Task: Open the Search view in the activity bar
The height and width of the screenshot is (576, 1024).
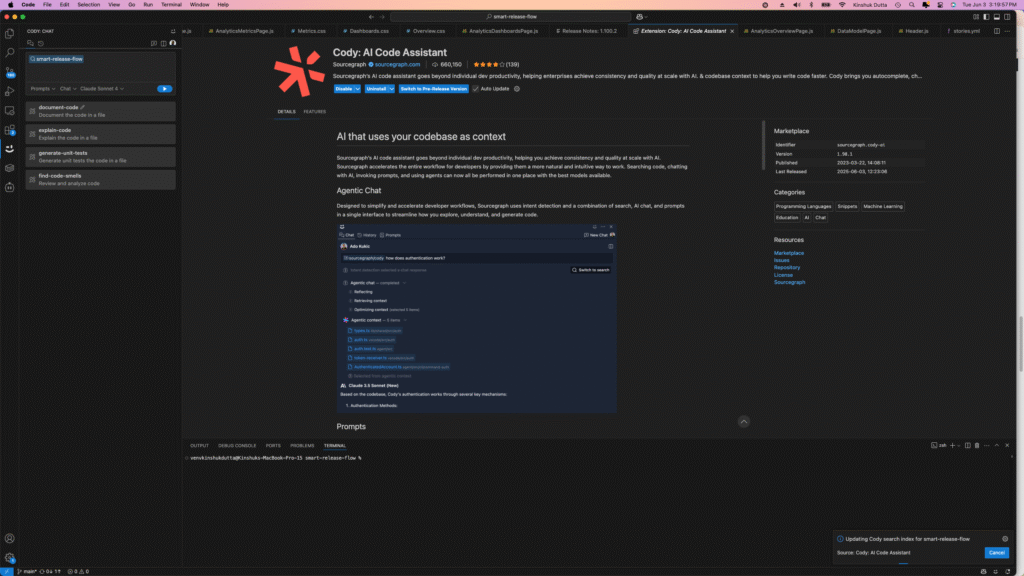Action: click(10, 52)
